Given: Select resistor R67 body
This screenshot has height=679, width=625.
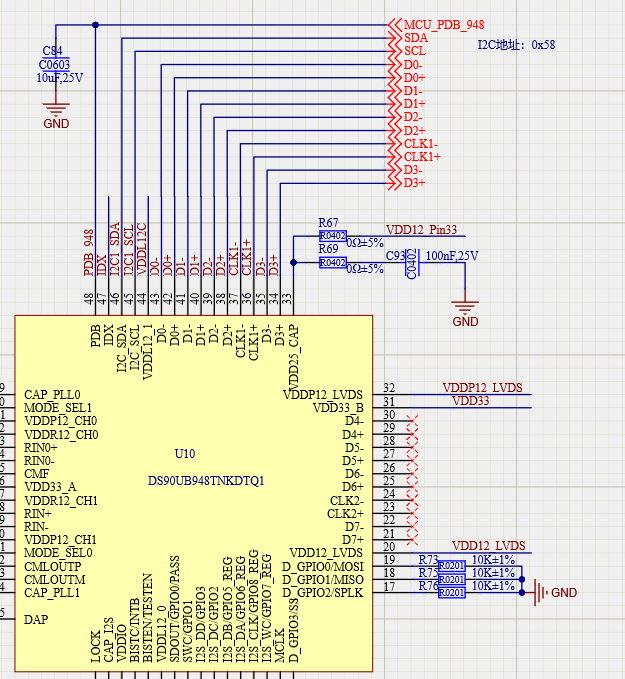Looking at the screenshot, I should (x=333, y=236).
